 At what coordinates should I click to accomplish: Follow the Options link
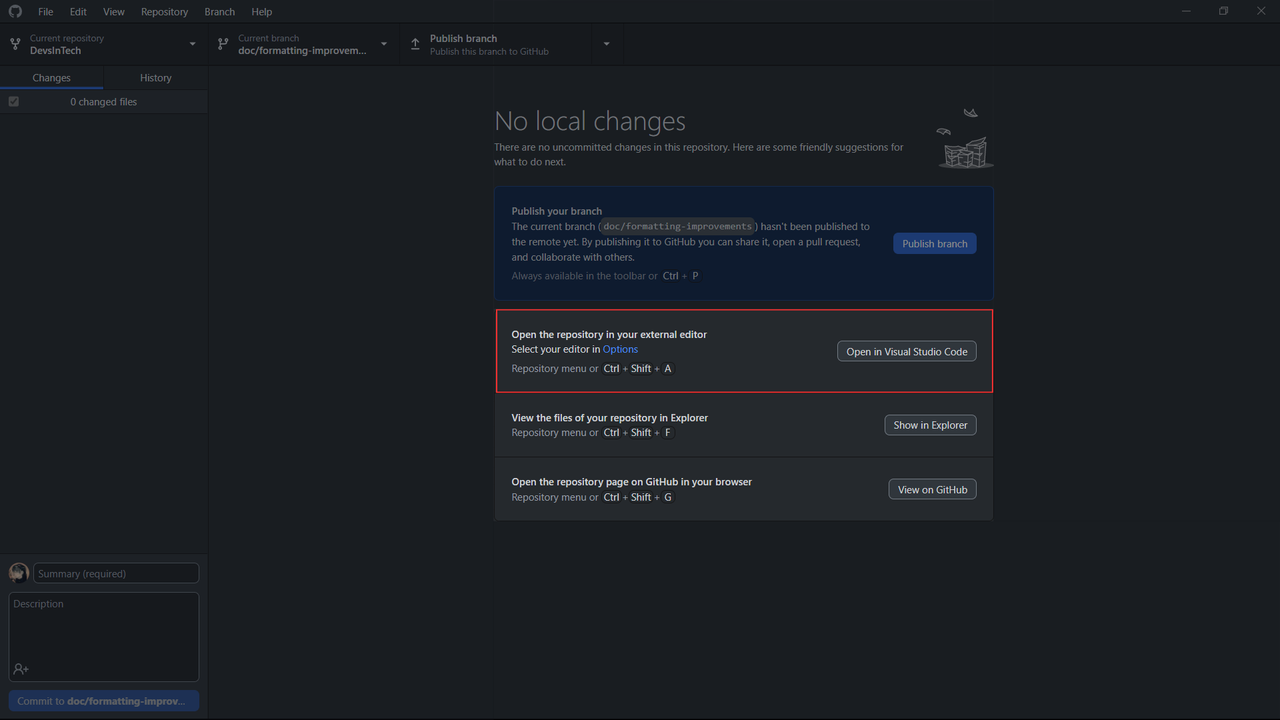tap(620, 349)
